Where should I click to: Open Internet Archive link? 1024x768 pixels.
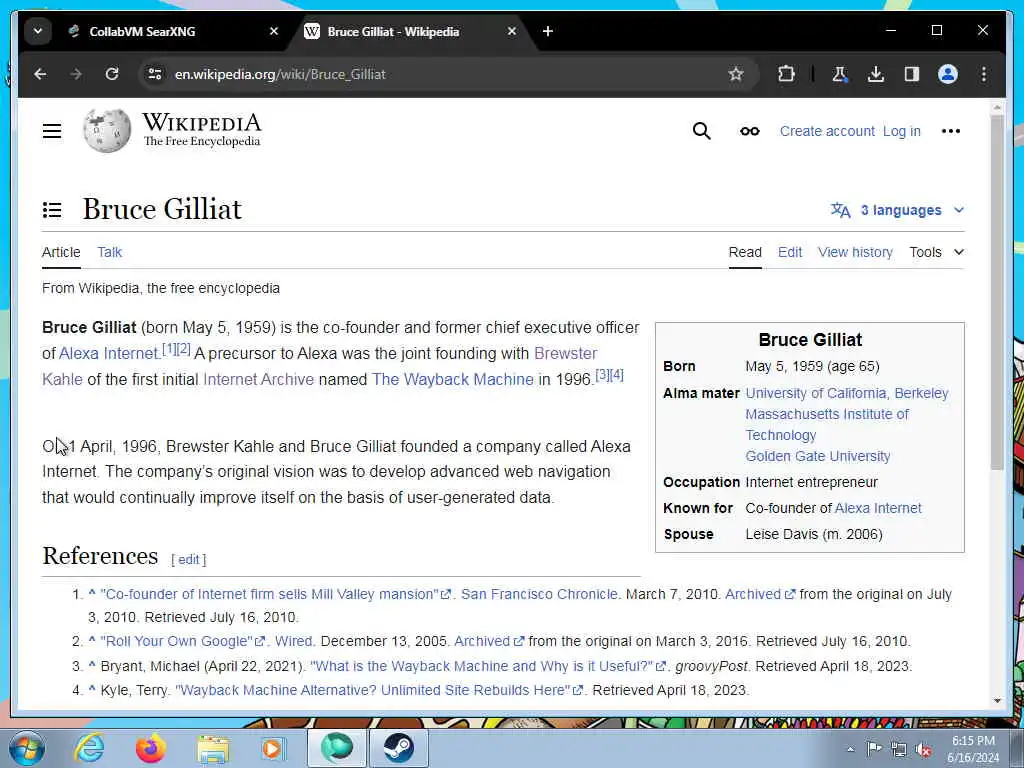pyautogui.click(x=259, y=379)
